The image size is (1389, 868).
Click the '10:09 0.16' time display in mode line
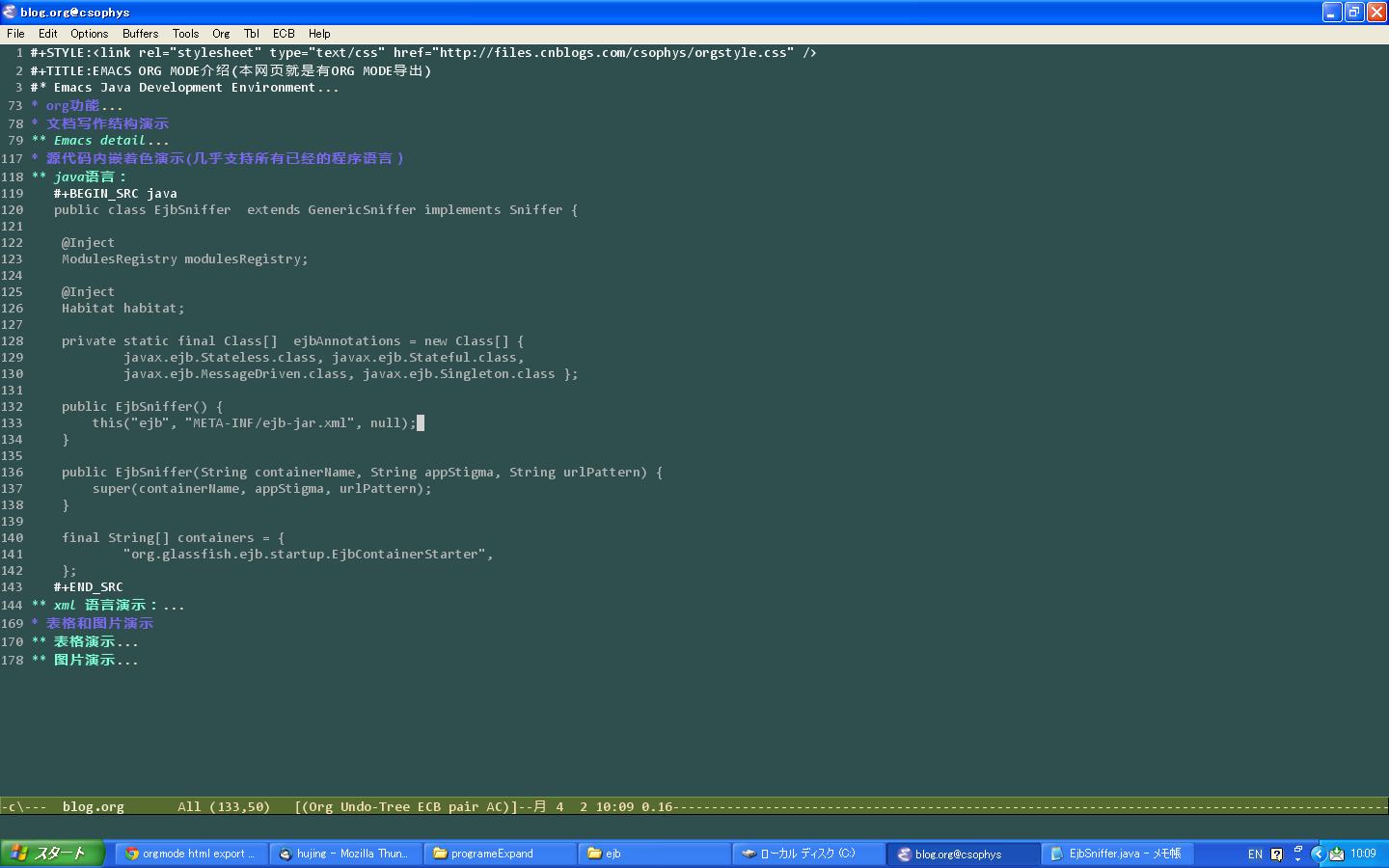click(634, 806)
